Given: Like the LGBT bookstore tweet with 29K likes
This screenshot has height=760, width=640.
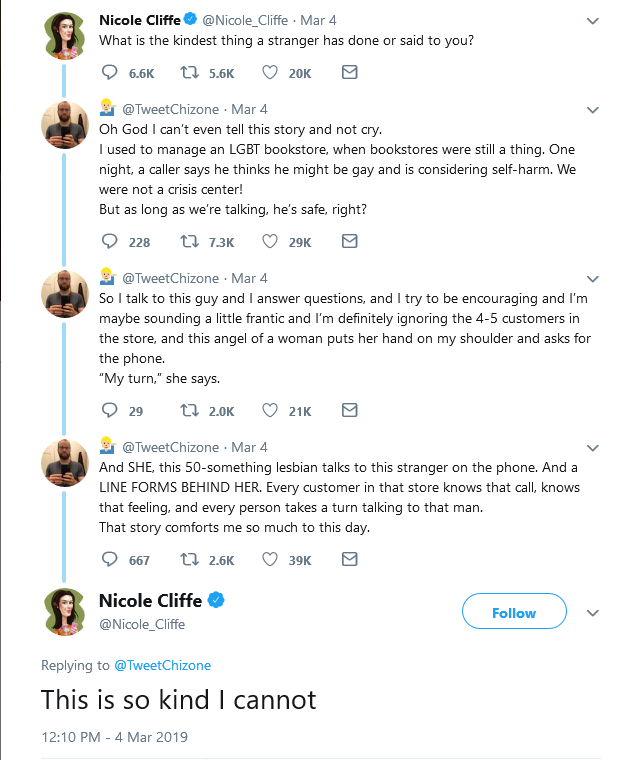Looking at the screenshot, I should 270,242.
